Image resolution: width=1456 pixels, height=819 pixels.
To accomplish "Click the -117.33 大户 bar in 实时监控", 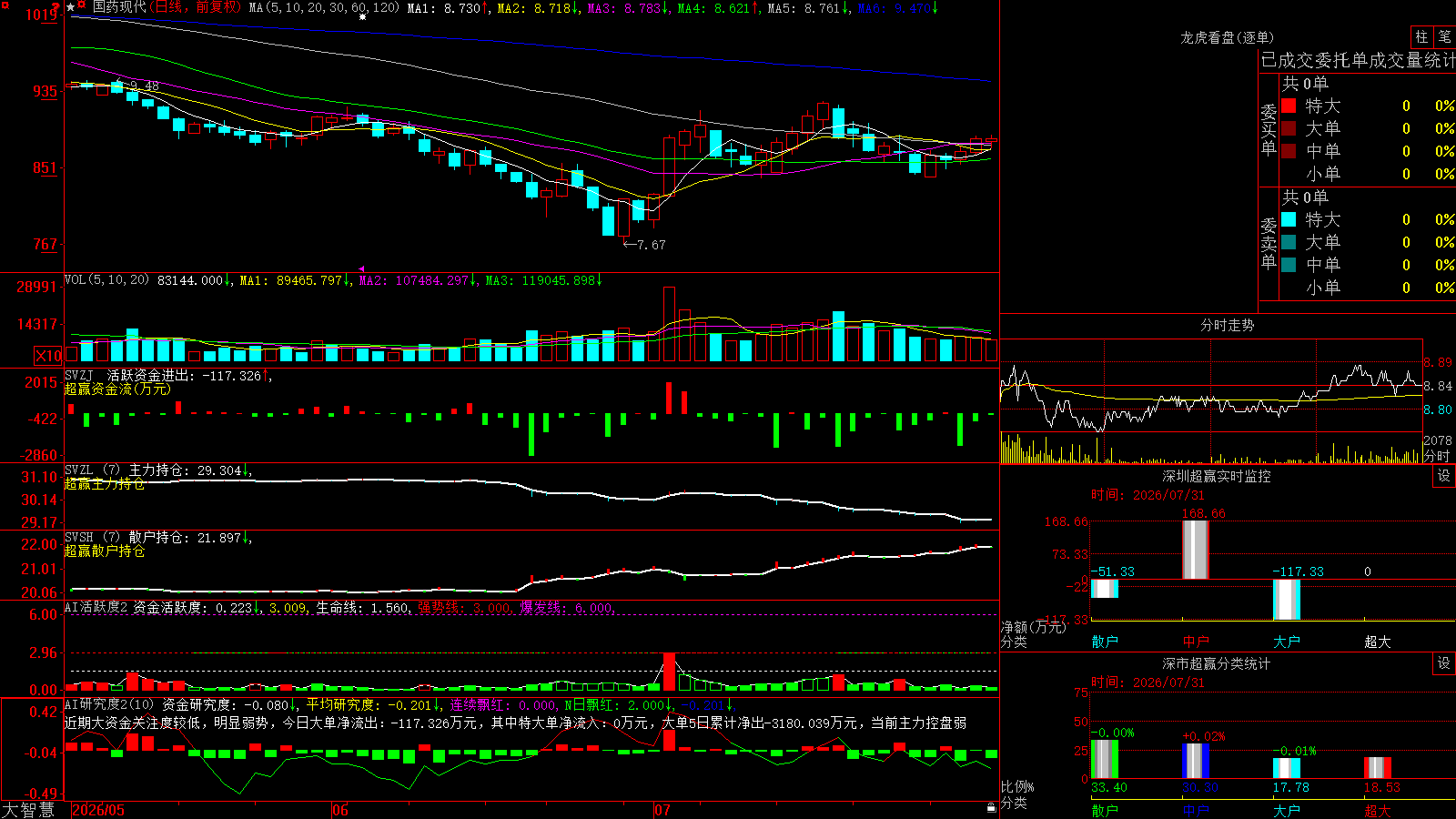I will pos(1287,600).
